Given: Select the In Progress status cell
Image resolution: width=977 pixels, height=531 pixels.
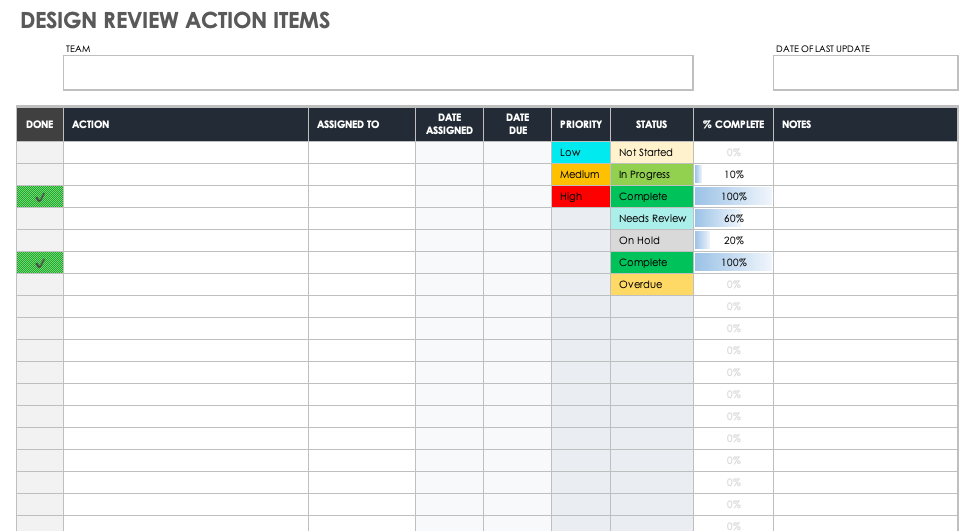Looking at the screenshot, I should click(x=651, y=175).
